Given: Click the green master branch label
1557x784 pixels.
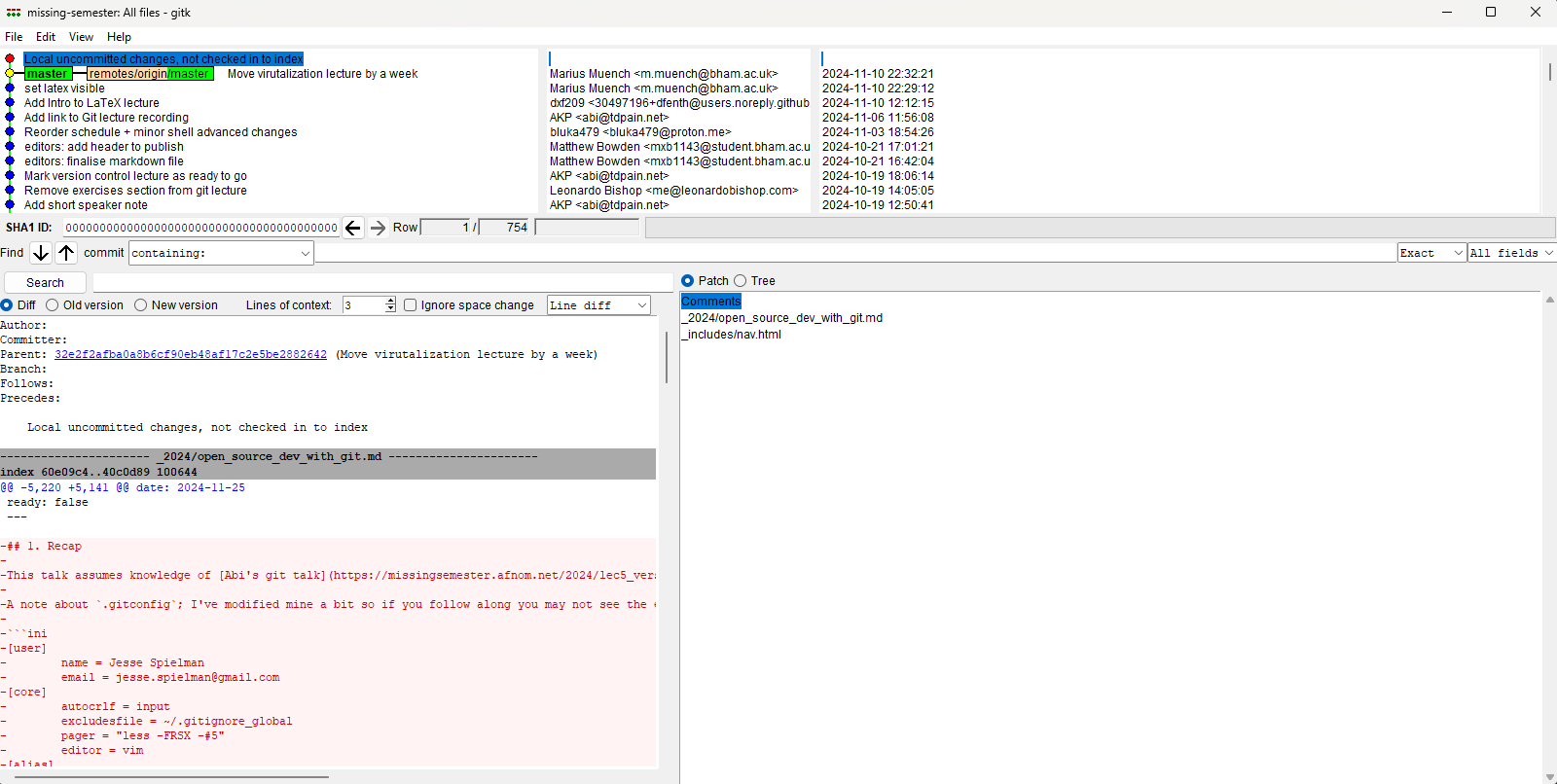Looking at the screenshot, I should point(48,74).
